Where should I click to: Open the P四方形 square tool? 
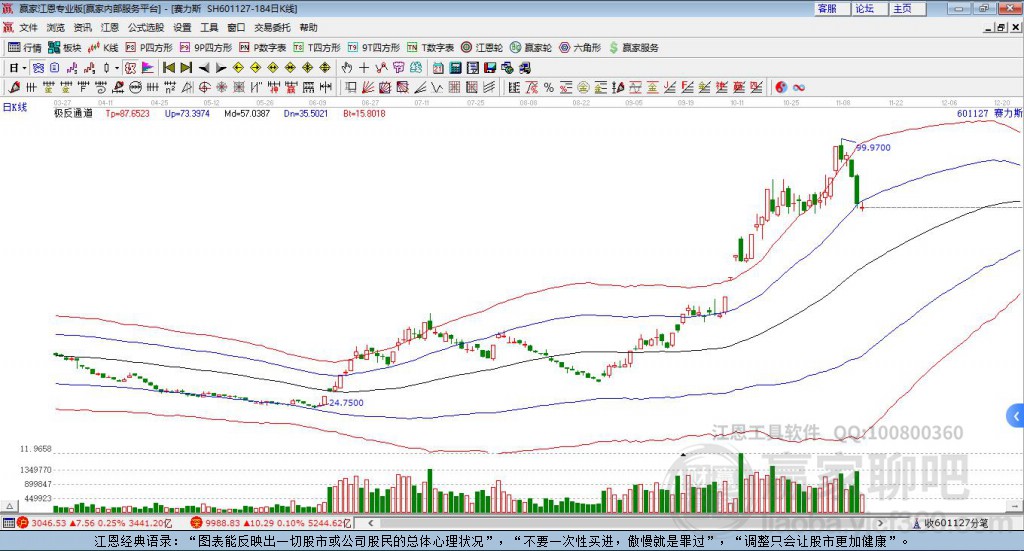point(149,48)
